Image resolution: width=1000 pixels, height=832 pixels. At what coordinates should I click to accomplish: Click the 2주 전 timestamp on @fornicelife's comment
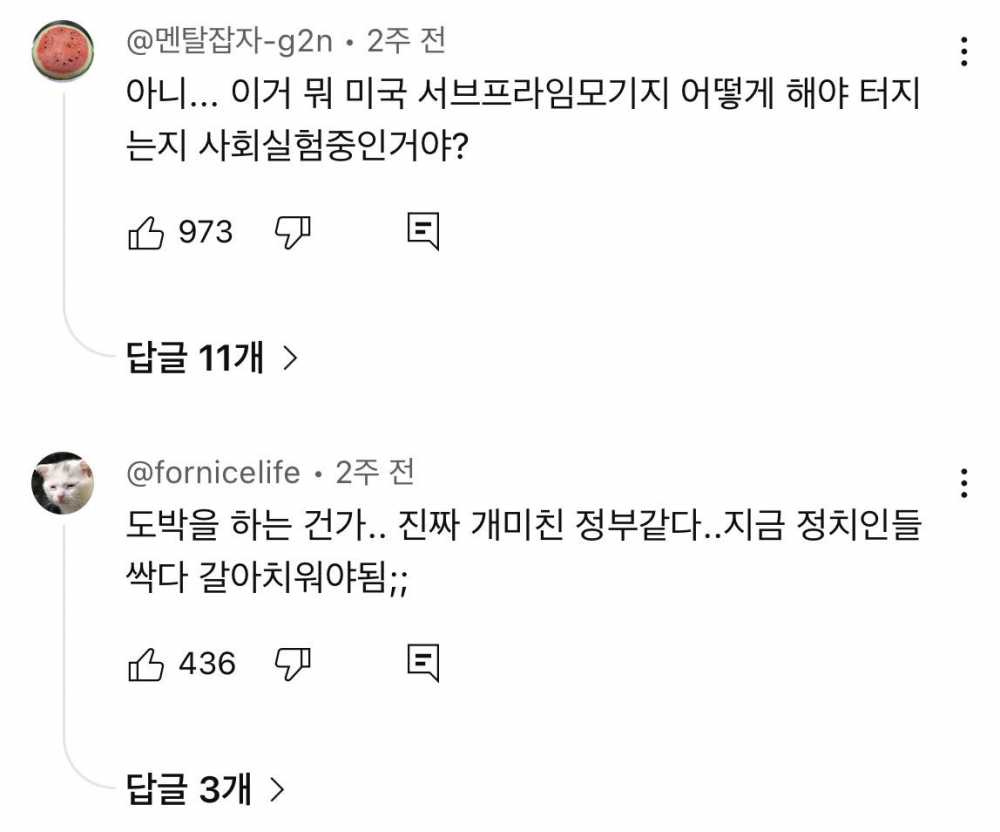click(x=374, y=472)
